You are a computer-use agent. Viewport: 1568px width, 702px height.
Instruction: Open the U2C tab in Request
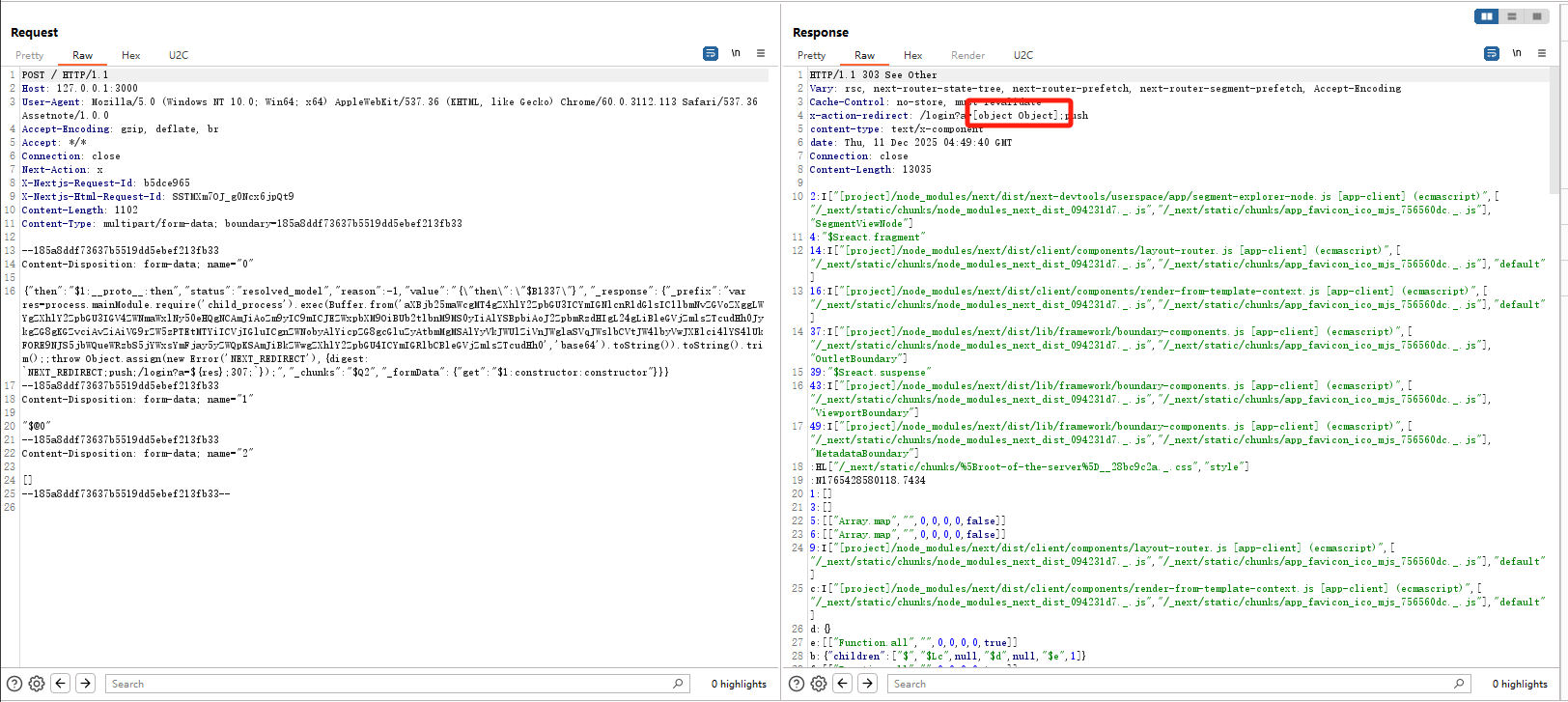(179, 55)
